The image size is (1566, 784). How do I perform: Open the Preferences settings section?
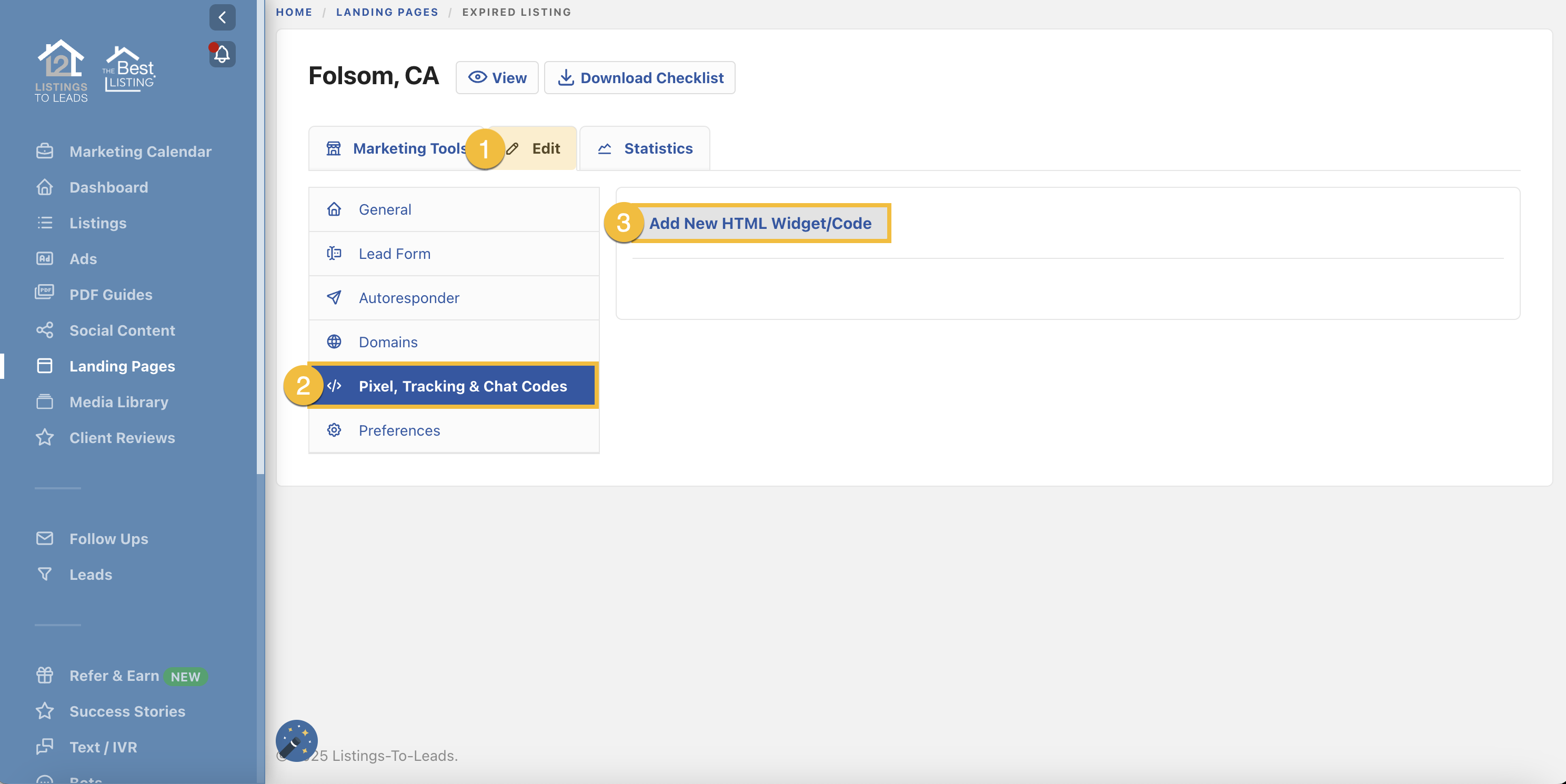(x=399, y=431)
